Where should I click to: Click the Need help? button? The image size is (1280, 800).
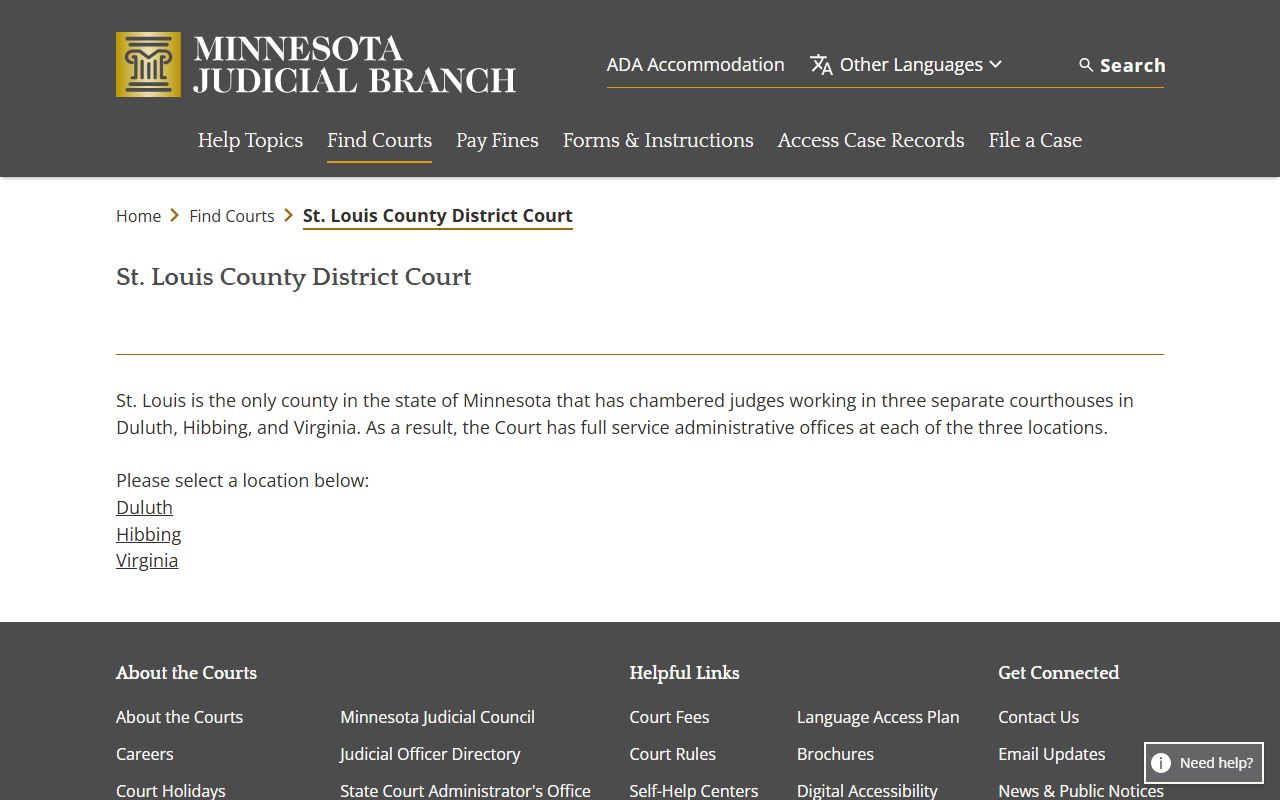pos(1204,763)
